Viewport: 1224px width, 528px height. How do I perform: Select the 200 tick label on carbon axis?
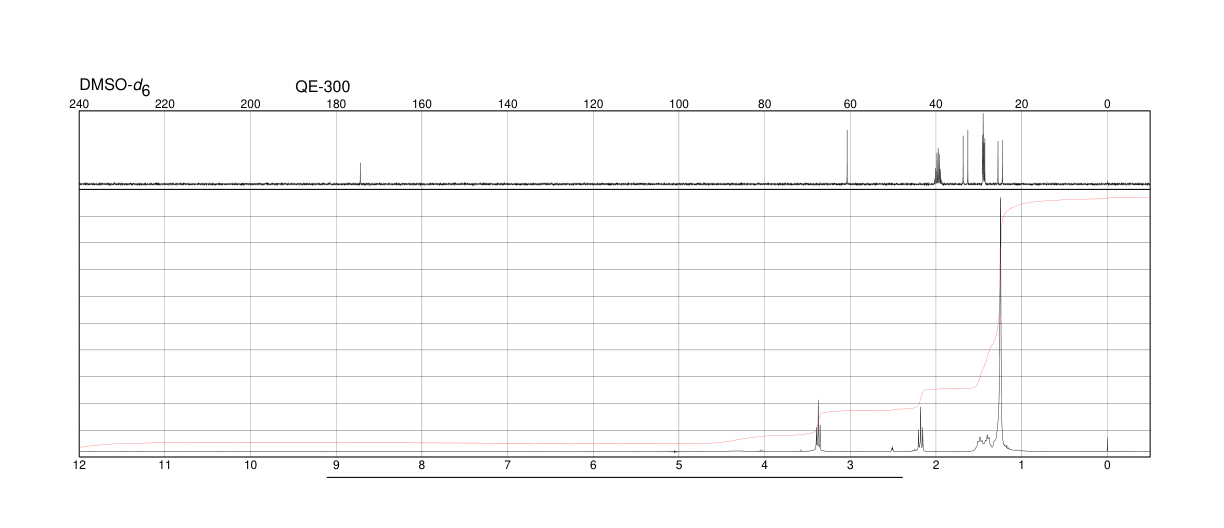click(x=251, y=104)
